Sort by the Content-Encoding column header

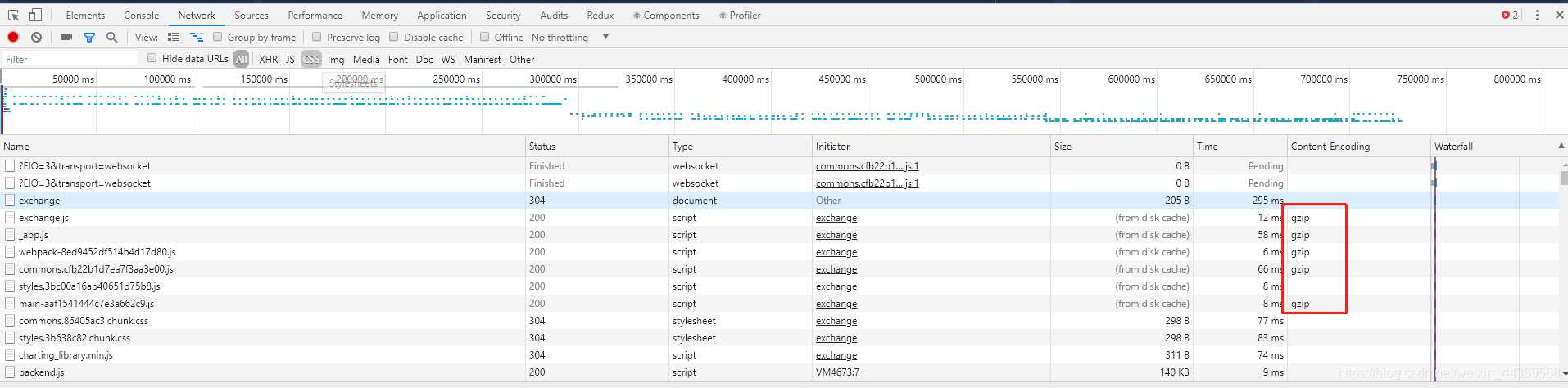[1358, 146]
